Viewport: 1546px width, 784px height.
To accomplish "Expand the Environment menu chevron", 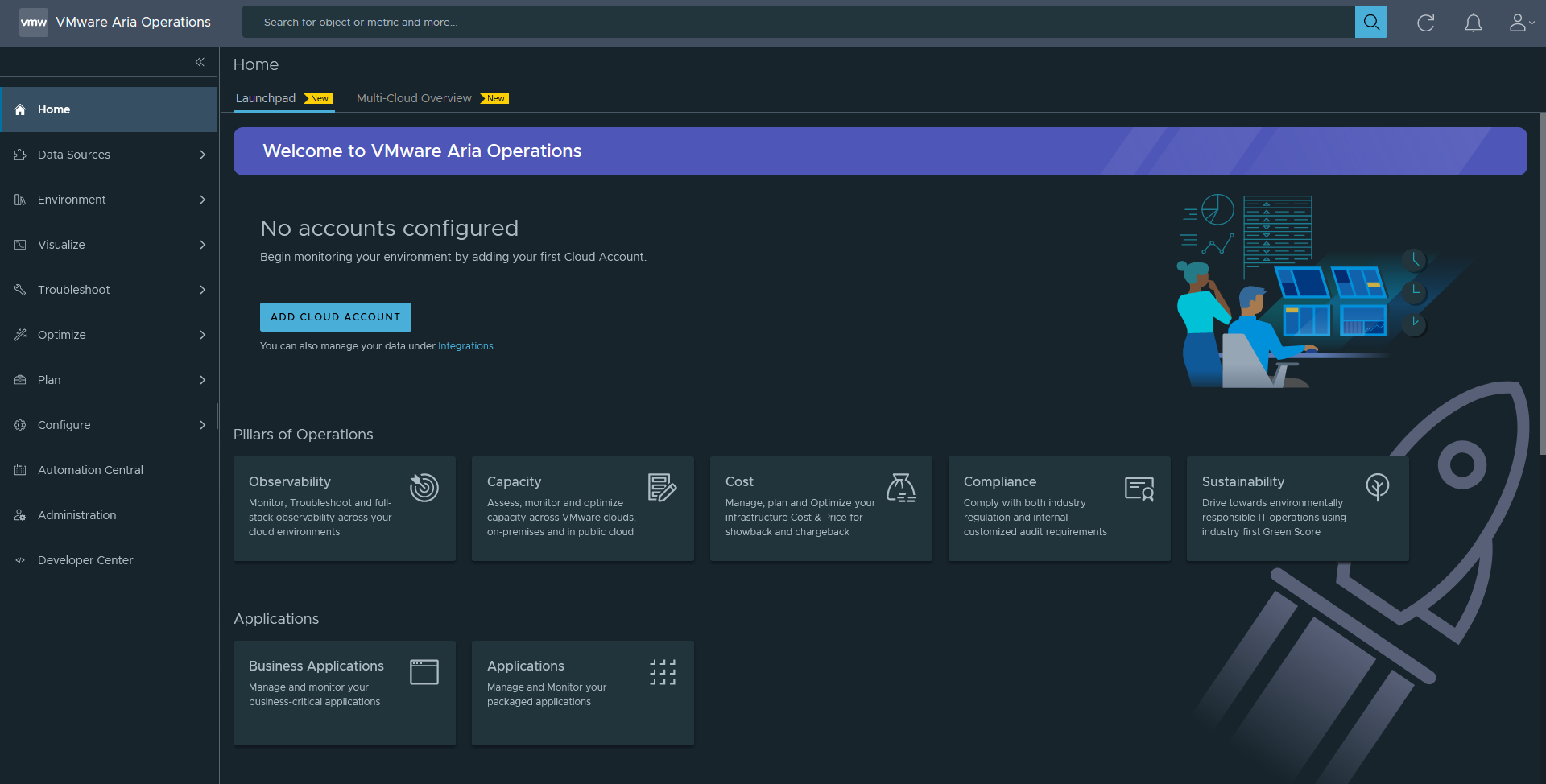I will [203, 200].
